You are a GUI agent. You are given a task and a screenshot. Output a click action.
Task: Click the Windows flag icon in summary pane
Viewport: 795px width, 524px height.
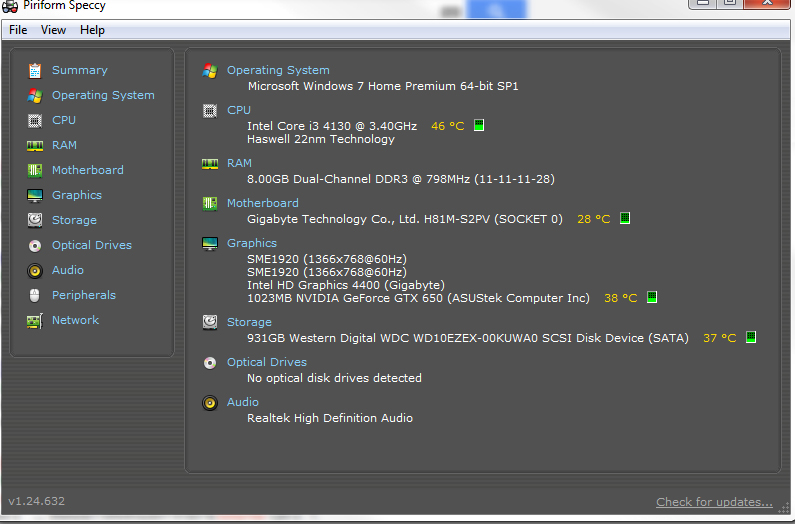tap(210, 71)
